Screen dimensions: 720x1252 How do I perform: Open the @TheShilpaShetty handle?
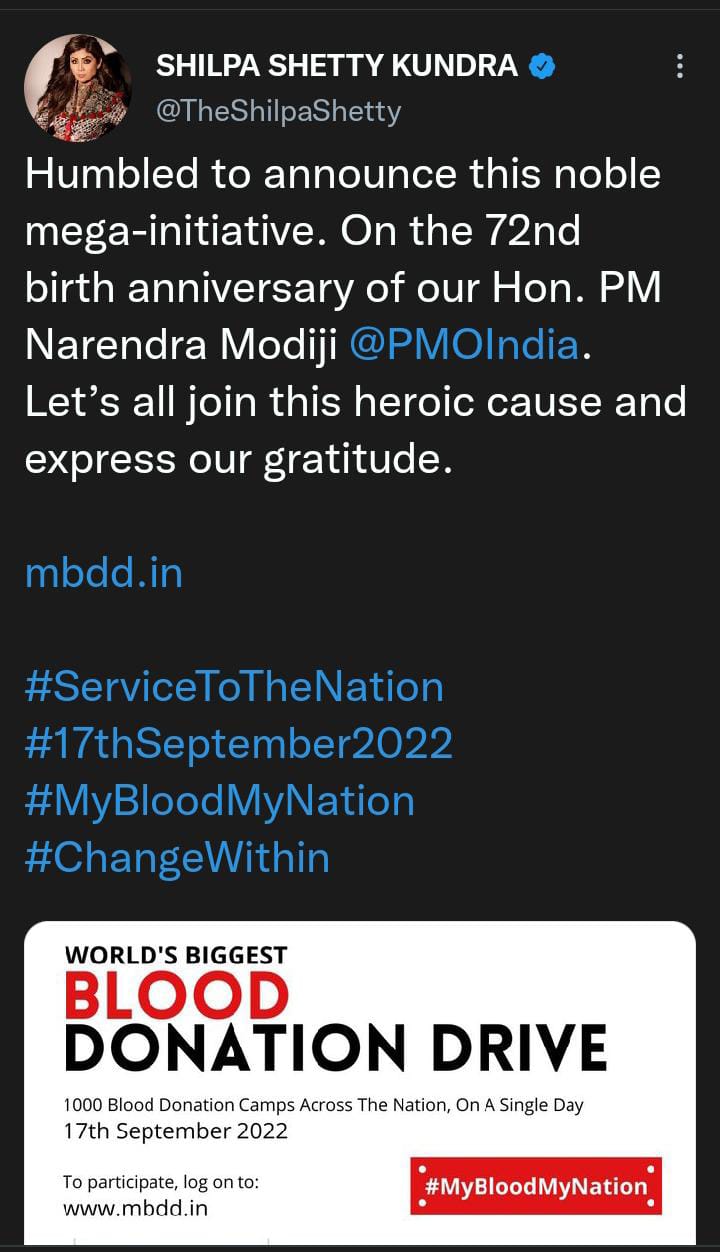point(278,110)
